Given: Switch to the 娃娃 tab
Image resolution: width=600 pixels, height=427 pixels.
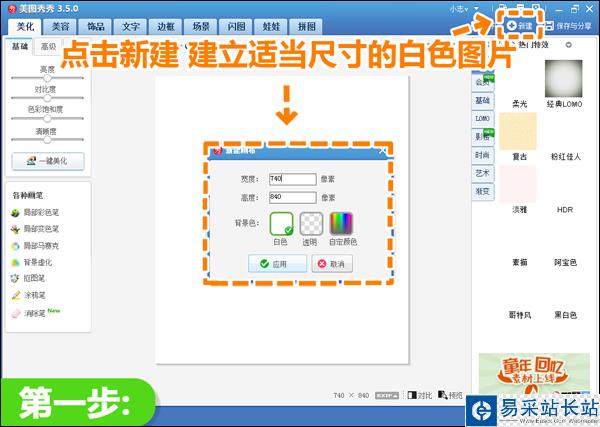Looking at the screenshot, I should click(x=271, y=26).
